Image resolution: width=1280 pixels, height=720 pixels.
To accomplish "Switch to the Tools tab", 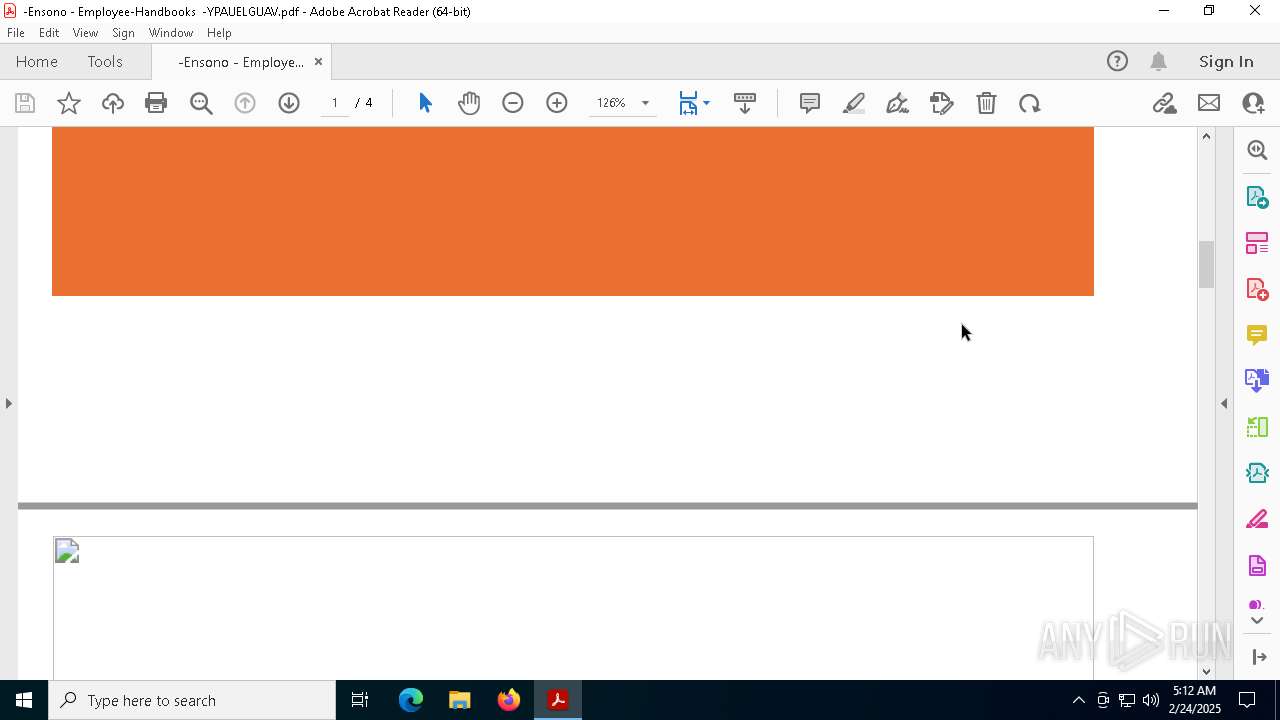I will [x=105, y=62].
